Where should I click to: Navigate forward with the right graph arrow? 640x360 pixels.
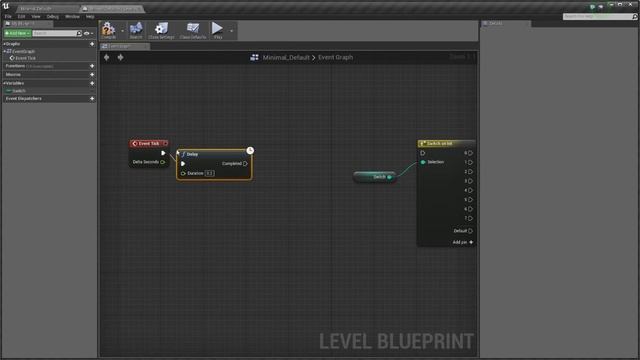120,57
